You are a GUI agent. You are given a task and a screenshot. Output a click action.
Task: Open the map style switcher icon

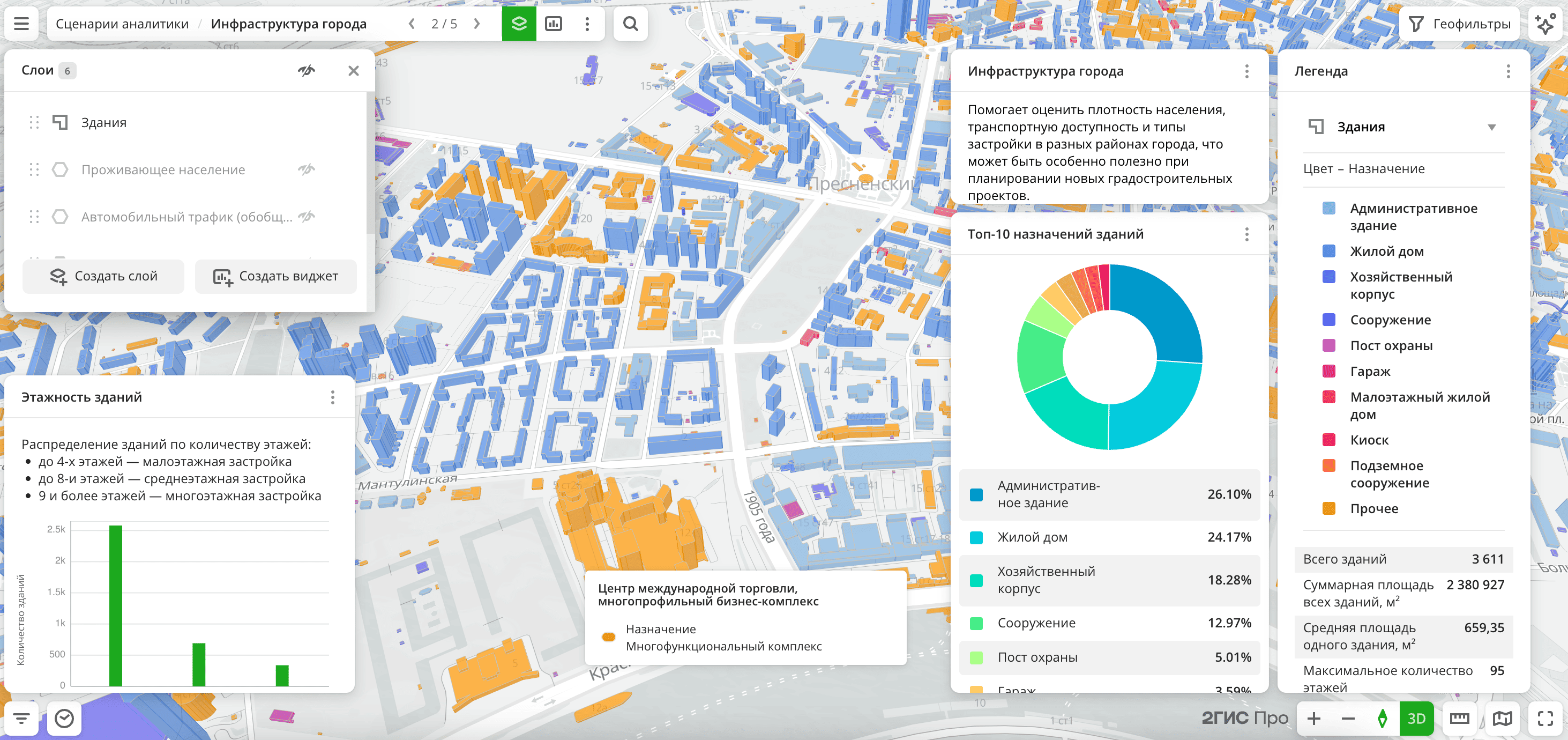(1502, 719)
